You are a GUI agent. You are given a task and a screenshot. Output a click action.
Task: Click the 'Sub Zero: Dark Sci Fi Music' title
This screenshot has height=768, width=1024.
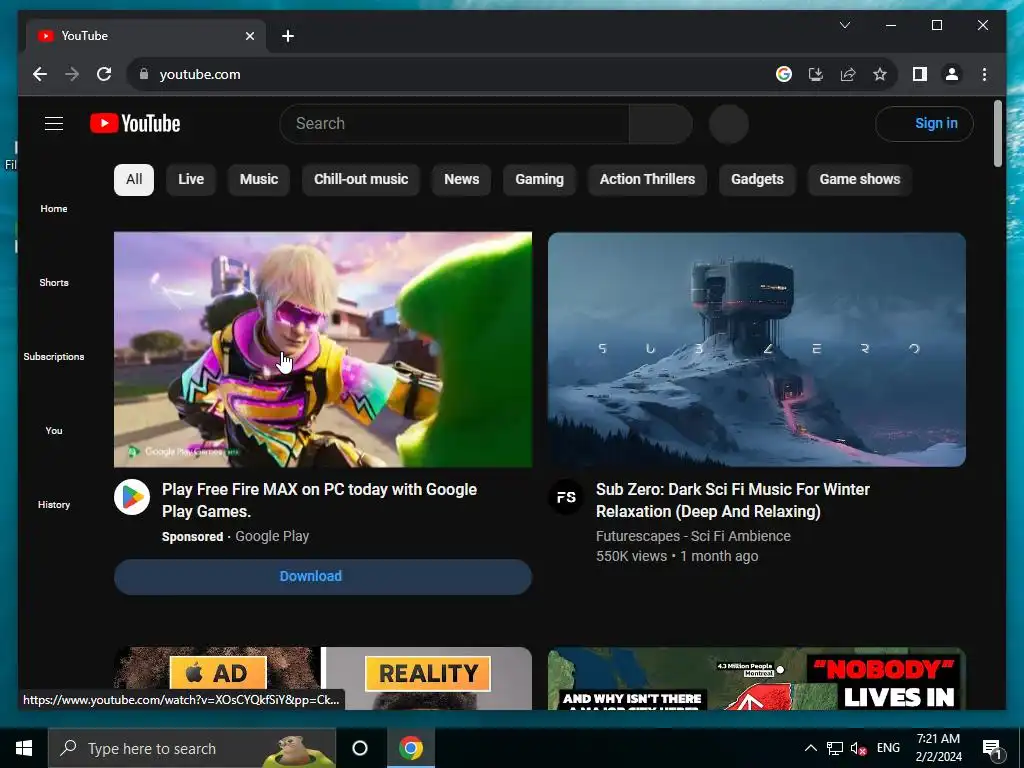[x=733, y=500]
